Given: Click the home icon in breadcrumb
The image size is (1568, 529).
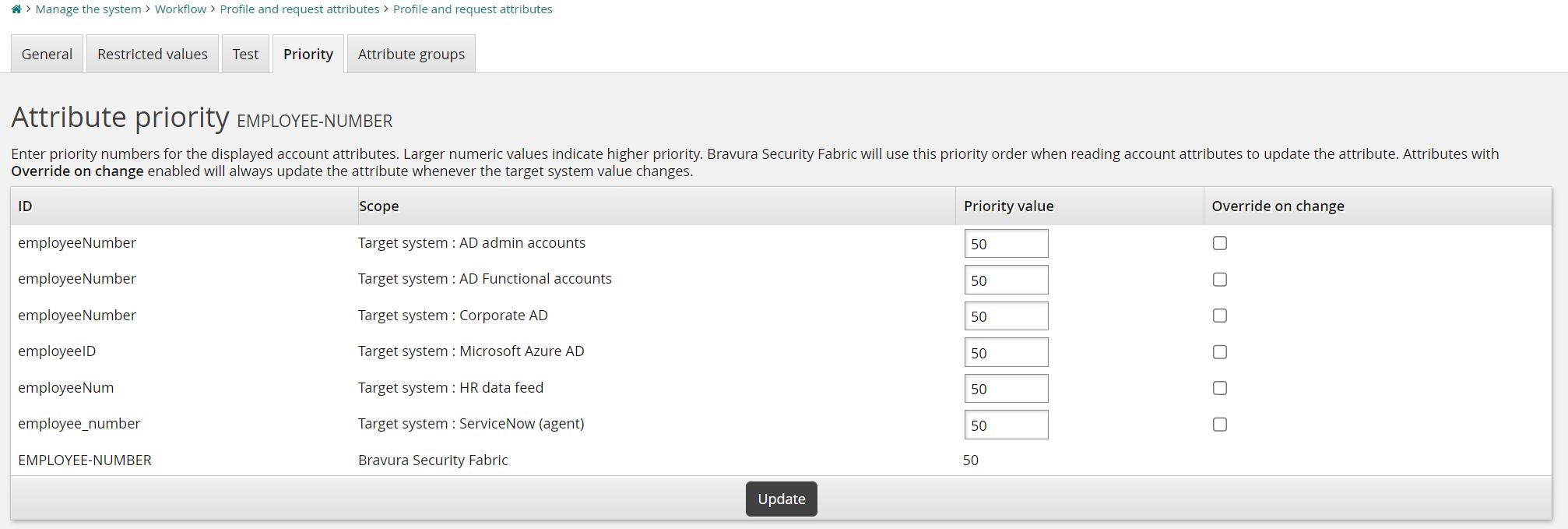Looking at the screenshot, I should [x=16, y=9].
